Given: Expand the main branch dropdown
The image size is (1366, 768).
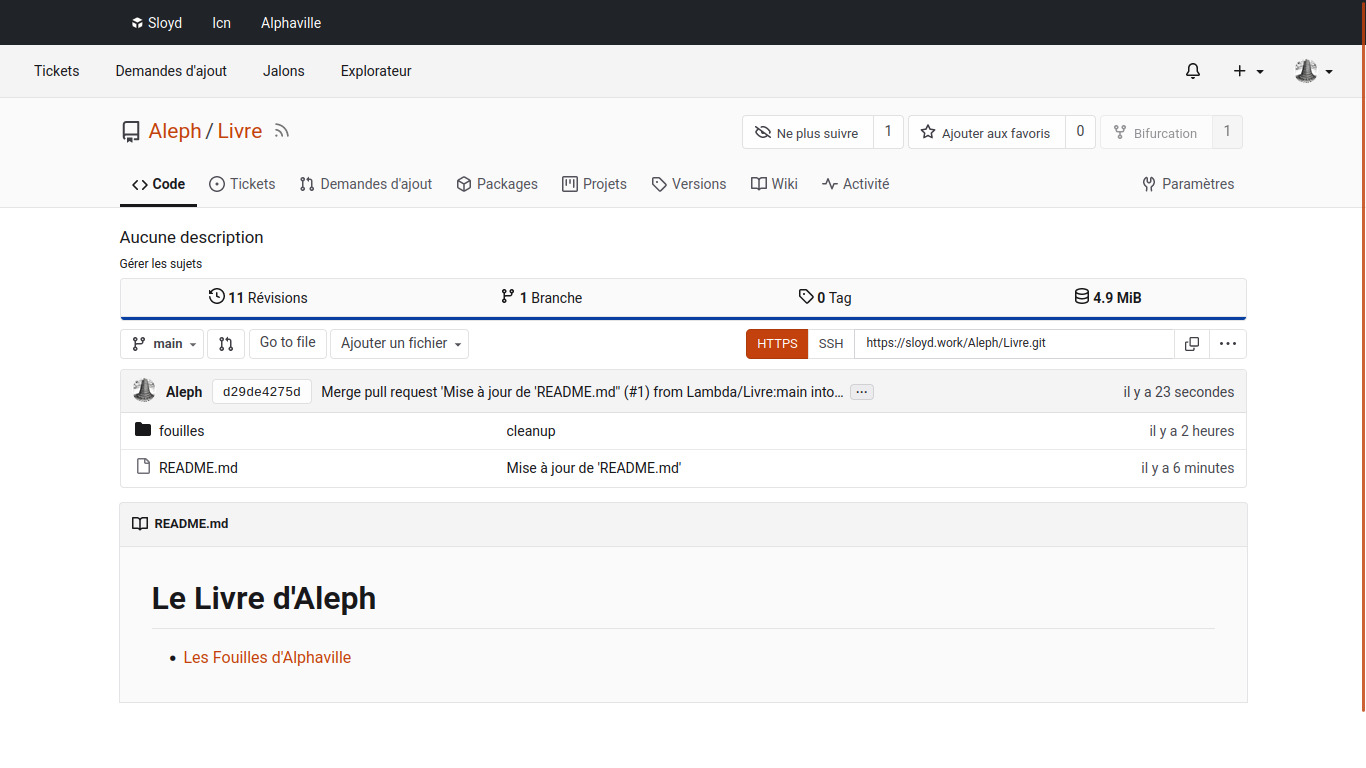Looking at the screenshot, I should [162, 344].
